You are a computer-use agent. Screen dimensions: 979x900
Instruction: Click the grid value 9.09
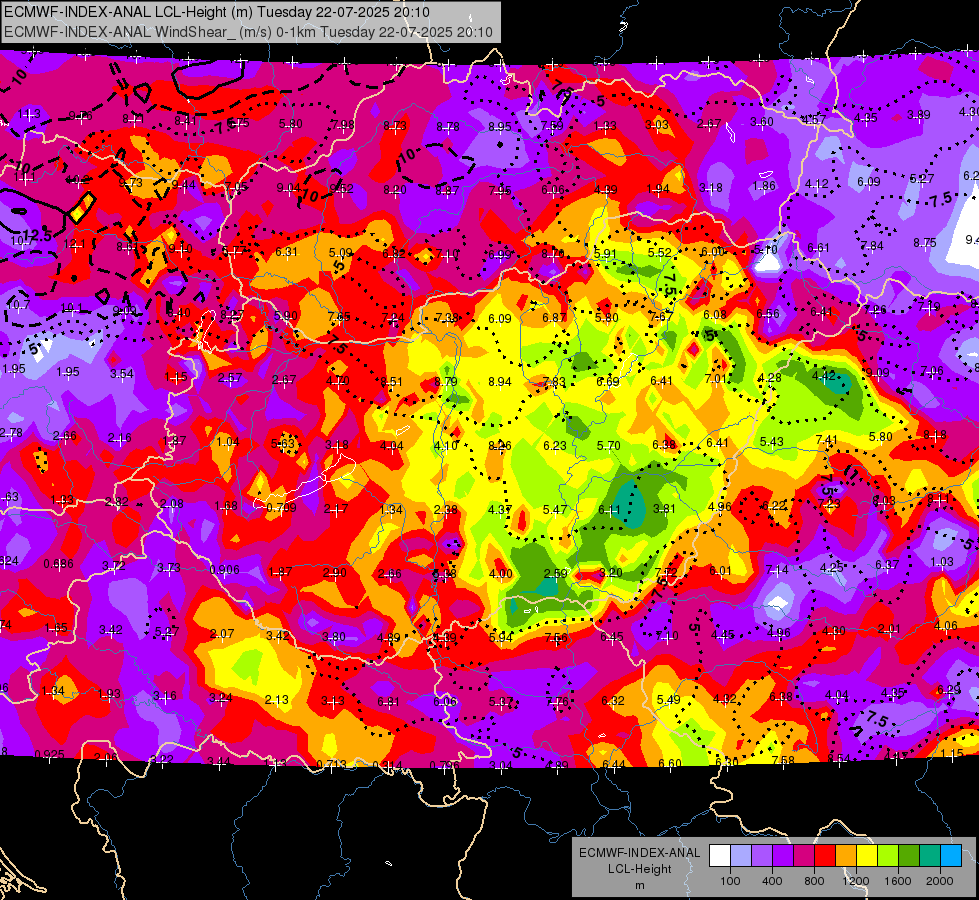point(877,373)
